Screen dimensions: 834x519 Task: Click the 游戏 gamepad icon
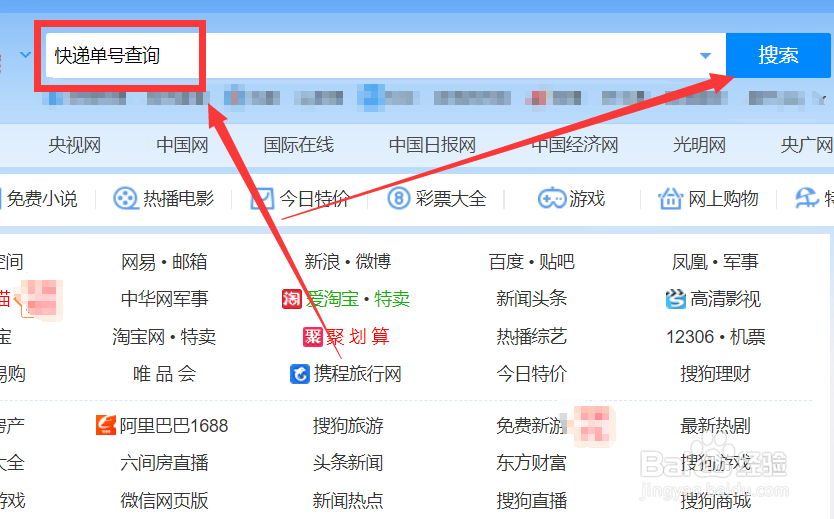tap(552, 199)
